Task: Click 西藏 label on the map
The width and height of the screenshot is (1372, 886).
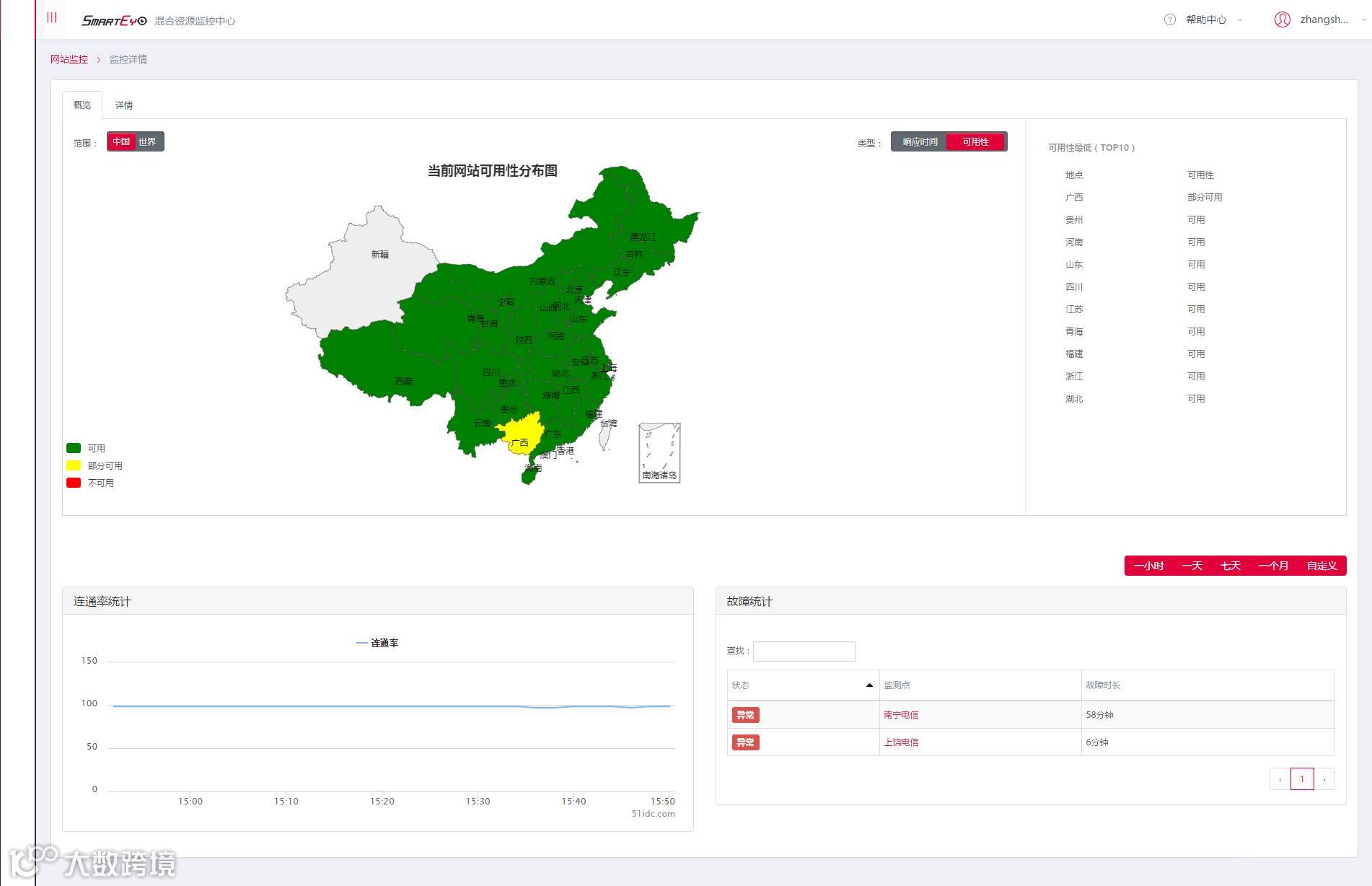Action: click(404, 381)
